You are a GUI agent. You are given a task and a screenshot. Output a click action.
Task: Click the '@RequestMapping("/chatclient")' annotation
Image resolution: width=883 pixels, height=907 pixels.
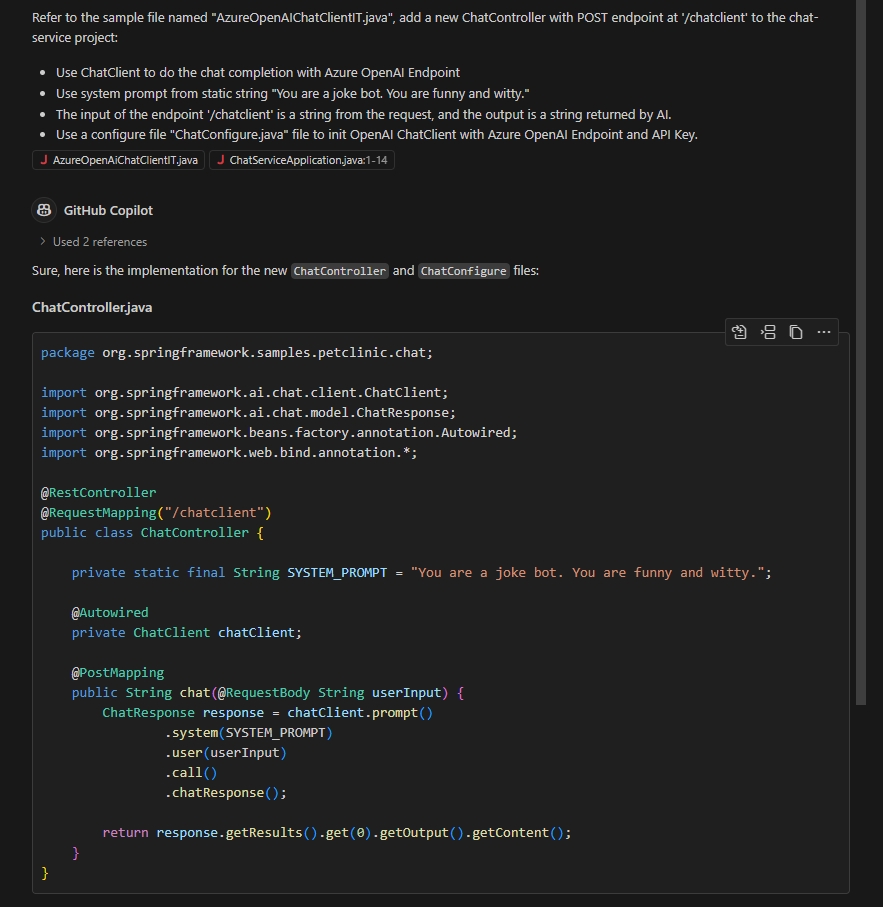tap(156, 513)
